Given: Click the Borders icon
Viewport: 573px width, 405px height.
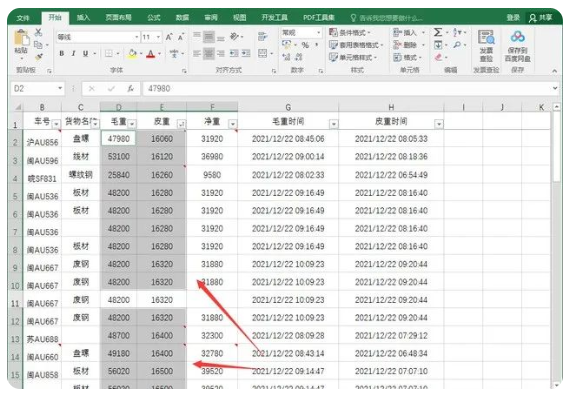Looking at the screenshot, I should coord(109,54).
